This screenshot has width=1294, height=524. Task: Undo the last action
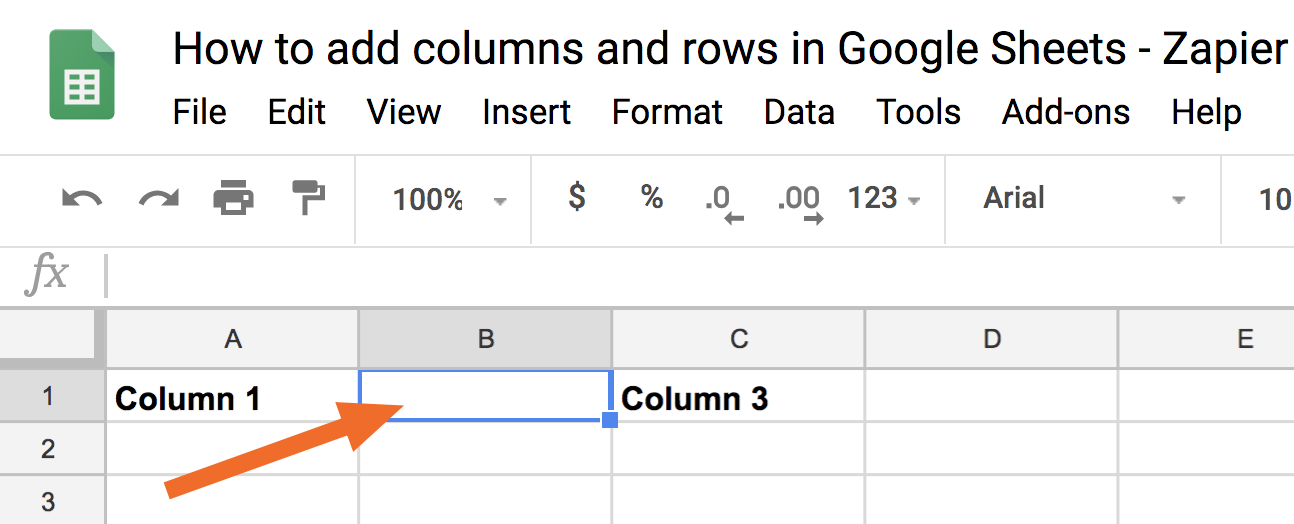click(82, 198)
